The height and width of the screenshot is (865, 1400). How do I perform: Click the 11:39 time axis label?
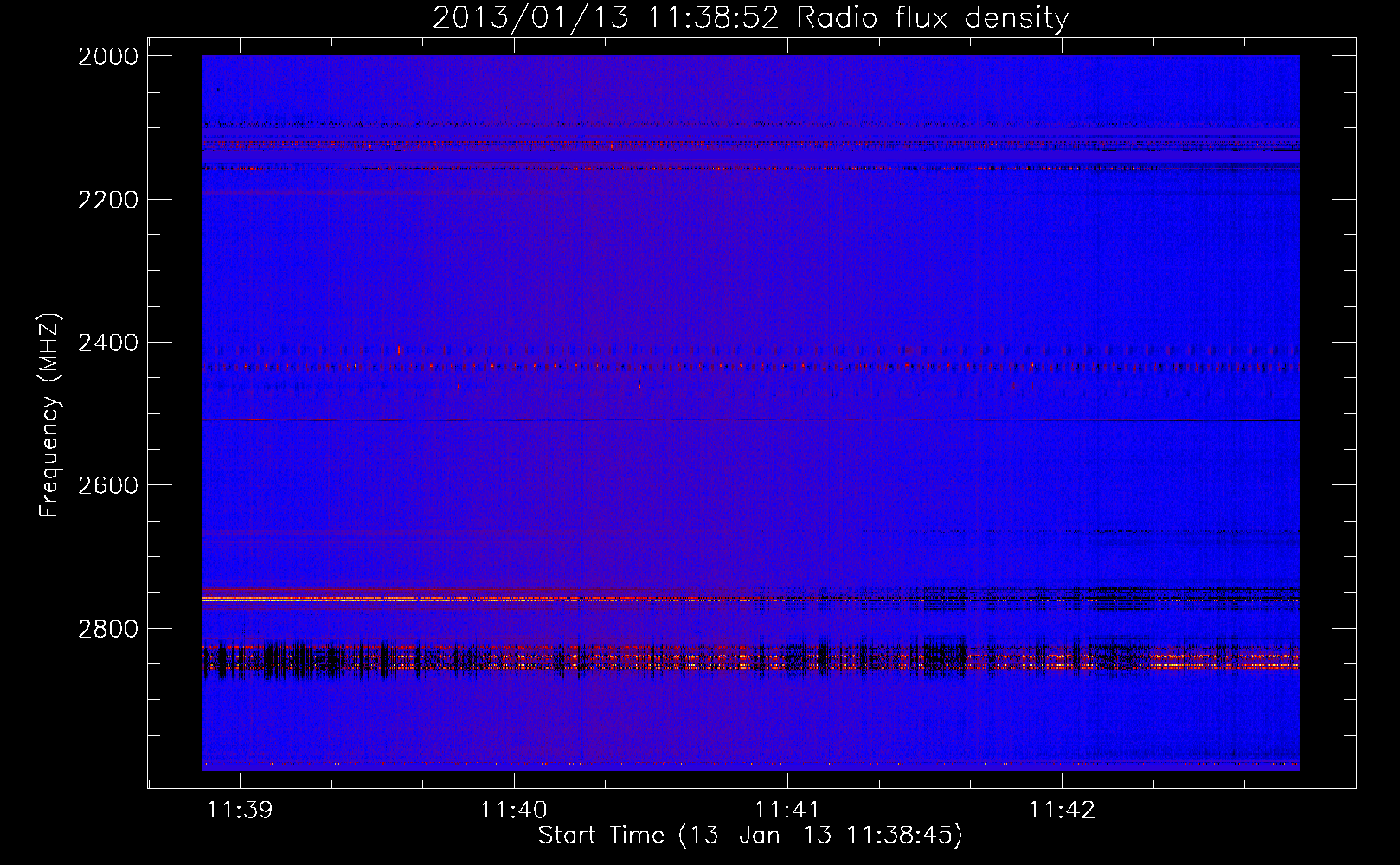click(x=240, y=811)
